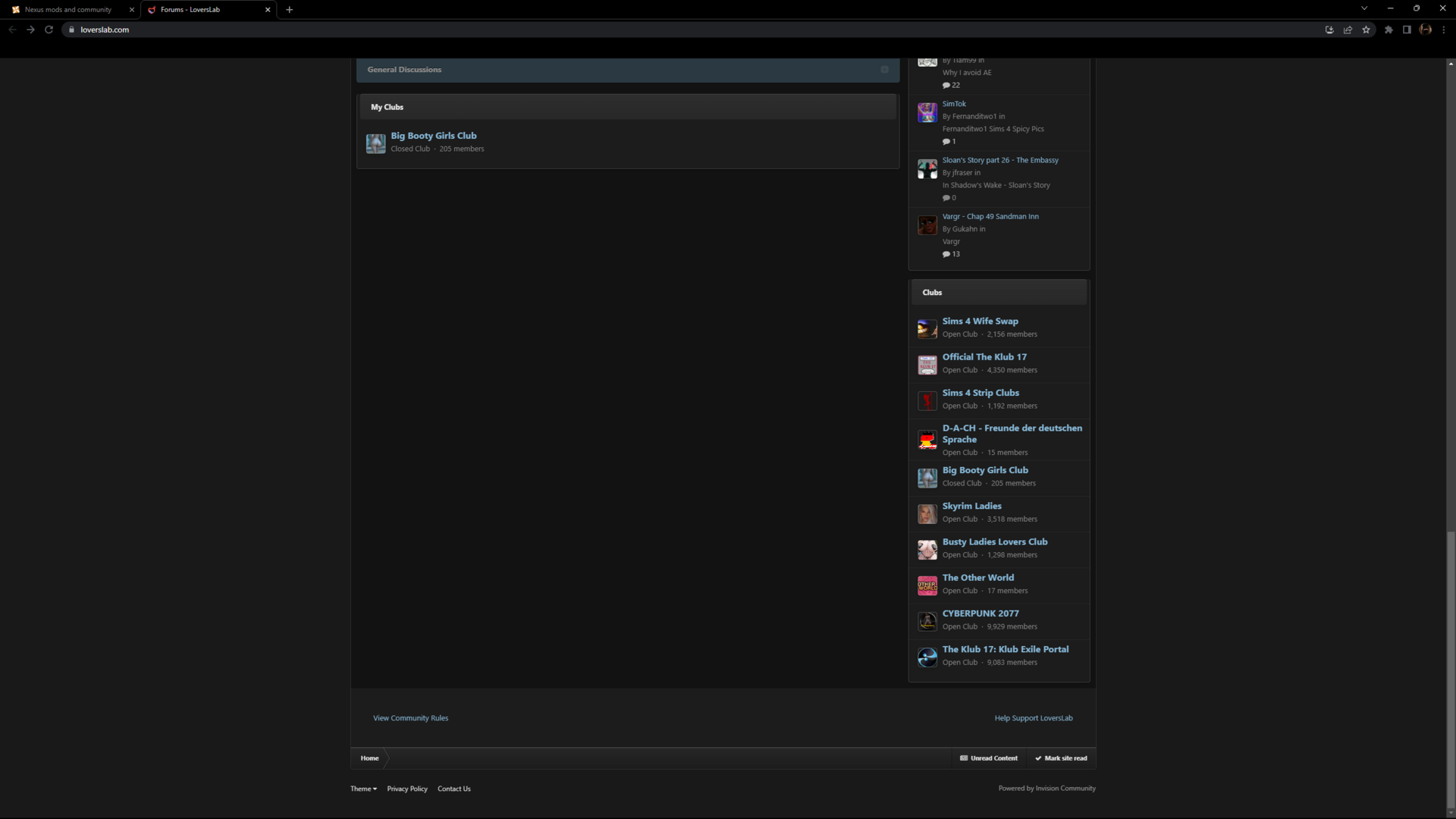Click Klub Exile Portal club icon
The width and height of the screenshot is (1456, 819).
pyautogui.click(x=927, y=657)
